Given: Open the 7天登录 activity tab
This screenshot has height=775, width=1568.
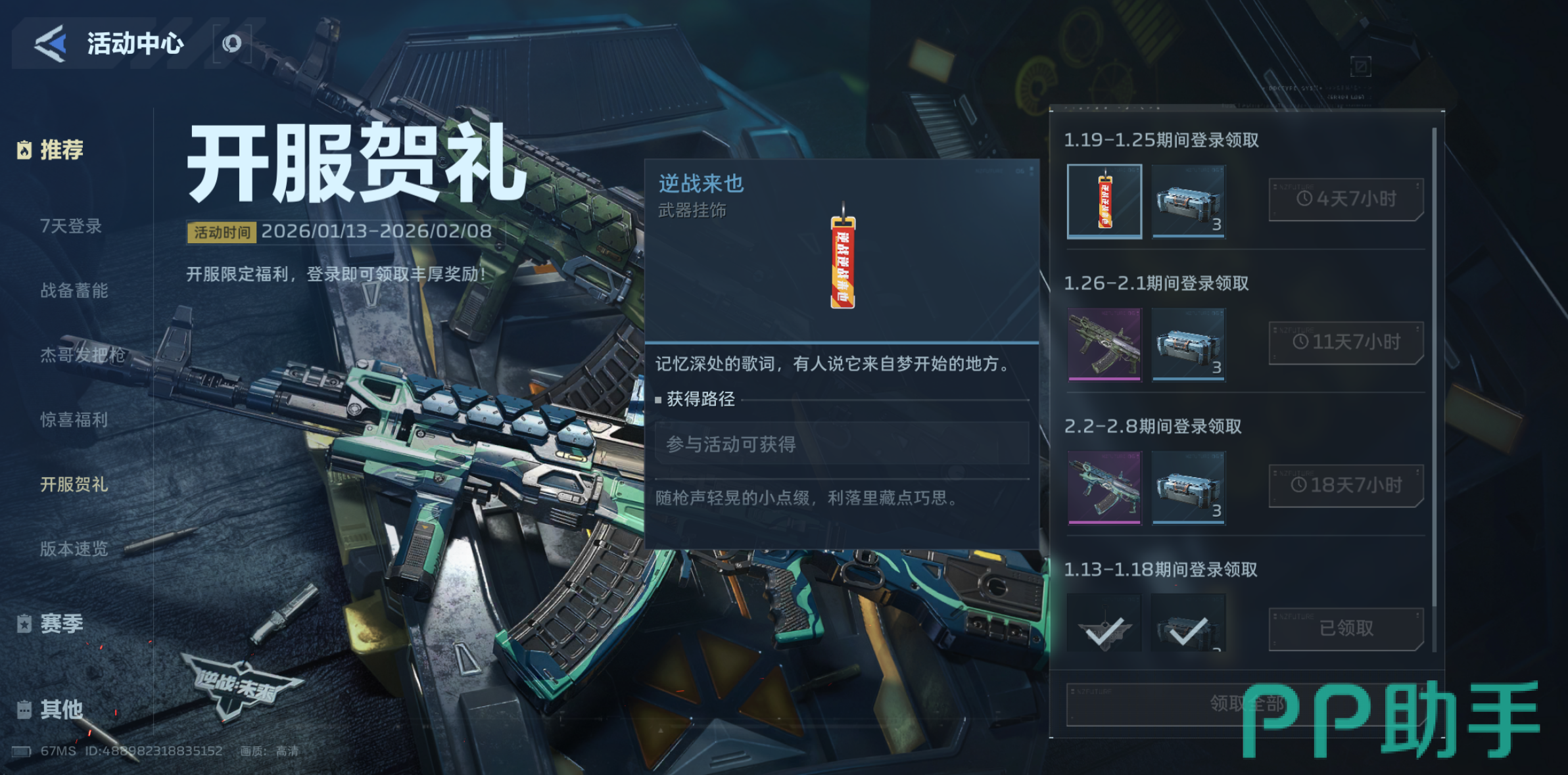Looking at the screenshot, I should (71, 226).
